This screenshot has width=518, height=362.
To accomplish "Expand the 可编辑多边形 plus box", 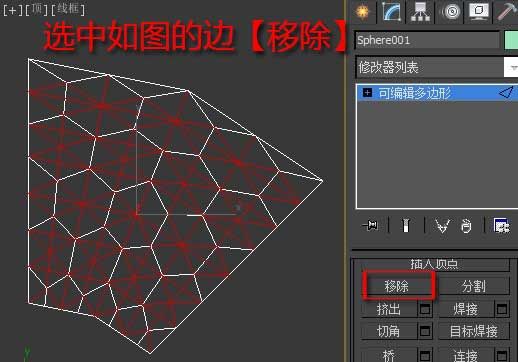I will pos(367,92).
